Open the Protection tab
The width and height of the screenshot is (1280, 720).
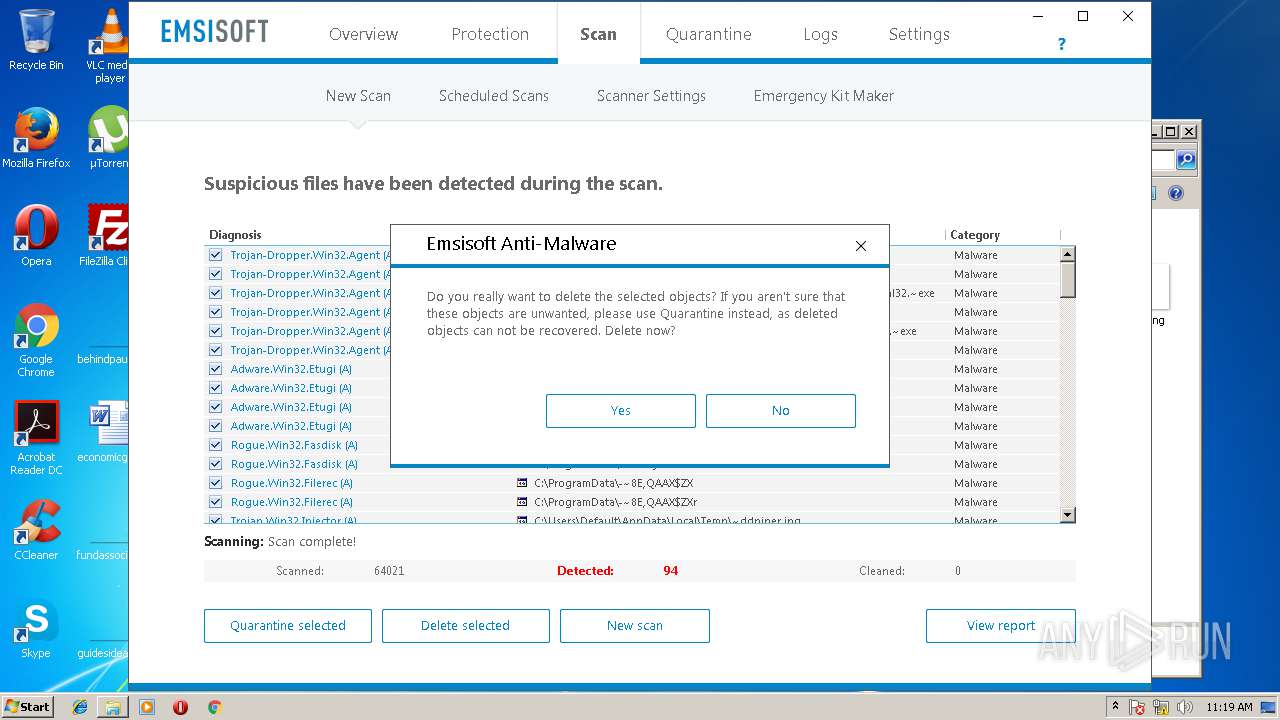(490, 34)
